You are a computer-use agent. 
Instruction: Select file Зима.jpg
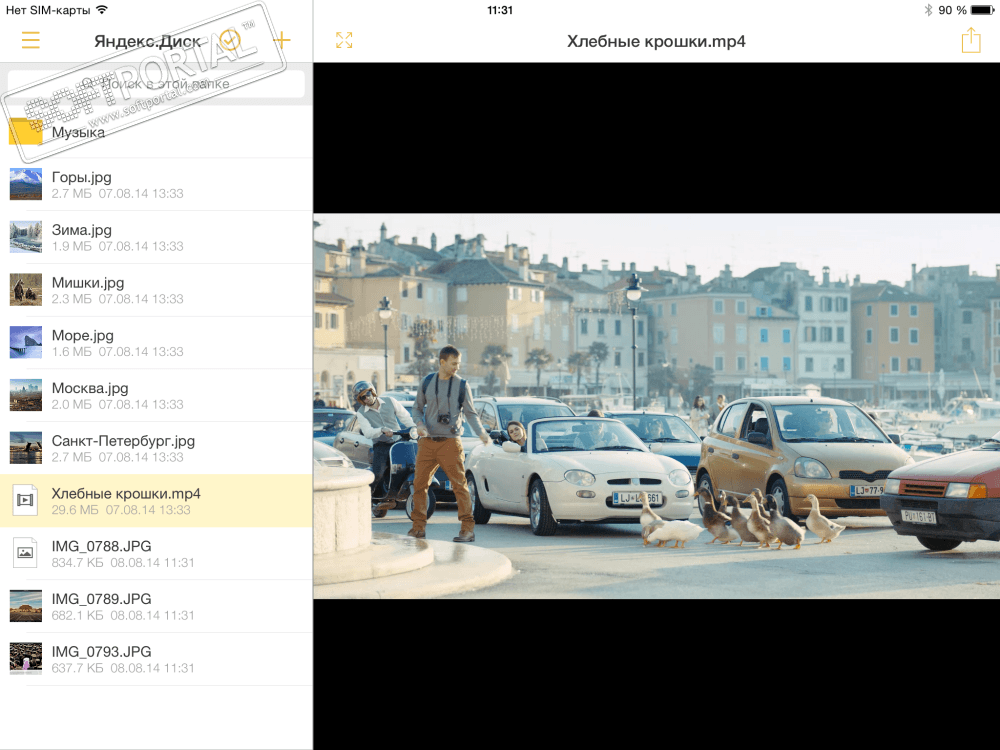click(156, 237)
